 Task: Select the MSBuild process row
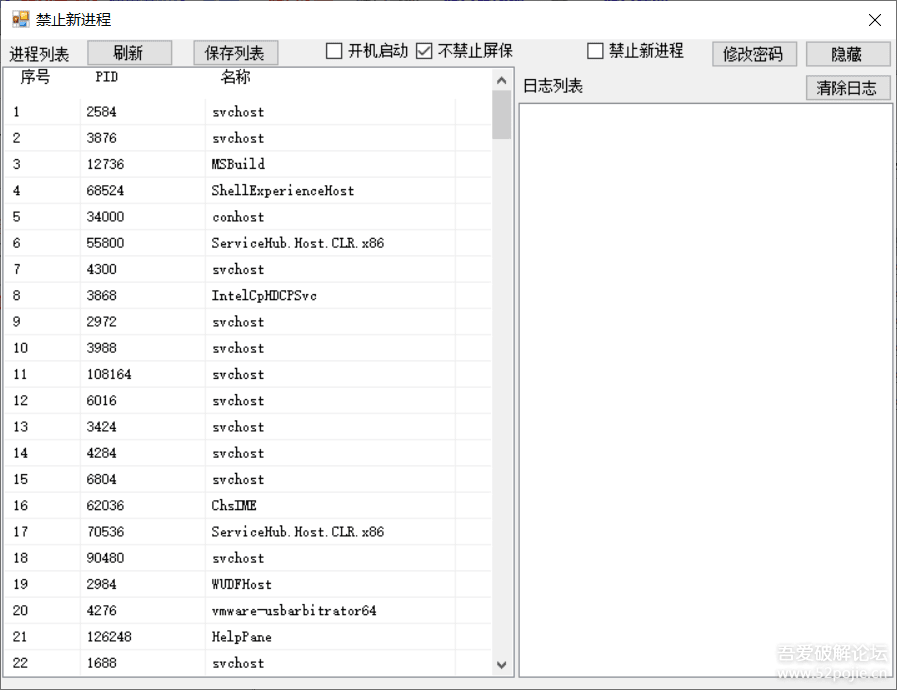click(237, 164)
